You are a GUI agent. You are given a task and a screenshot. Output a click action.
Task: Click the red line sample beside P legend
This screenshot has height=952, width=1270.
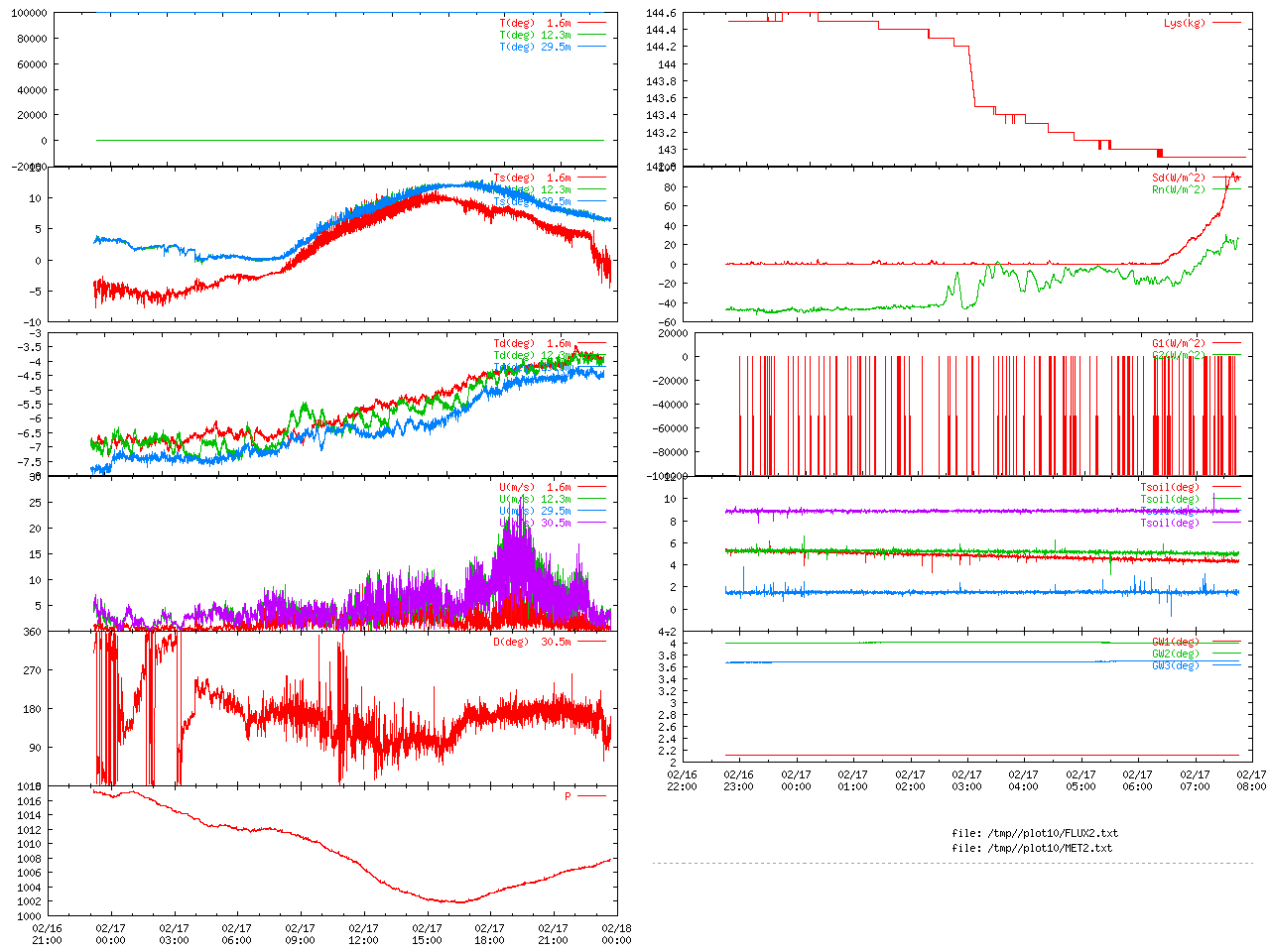tap(591, 796)
